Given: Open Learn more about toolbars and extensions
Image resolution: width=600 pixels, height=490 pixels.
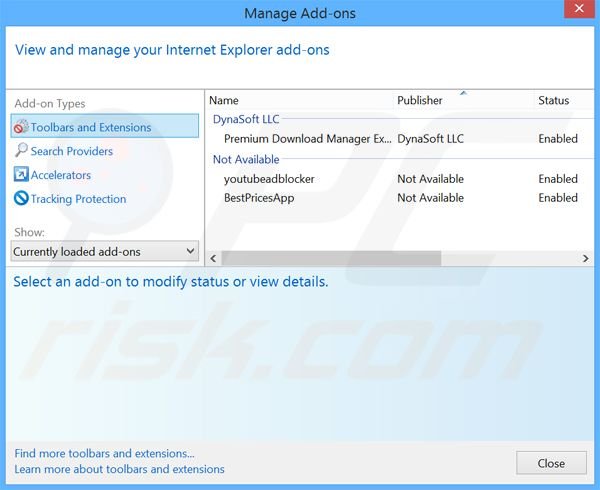Looking at the screenshot, I should [119, 469].
